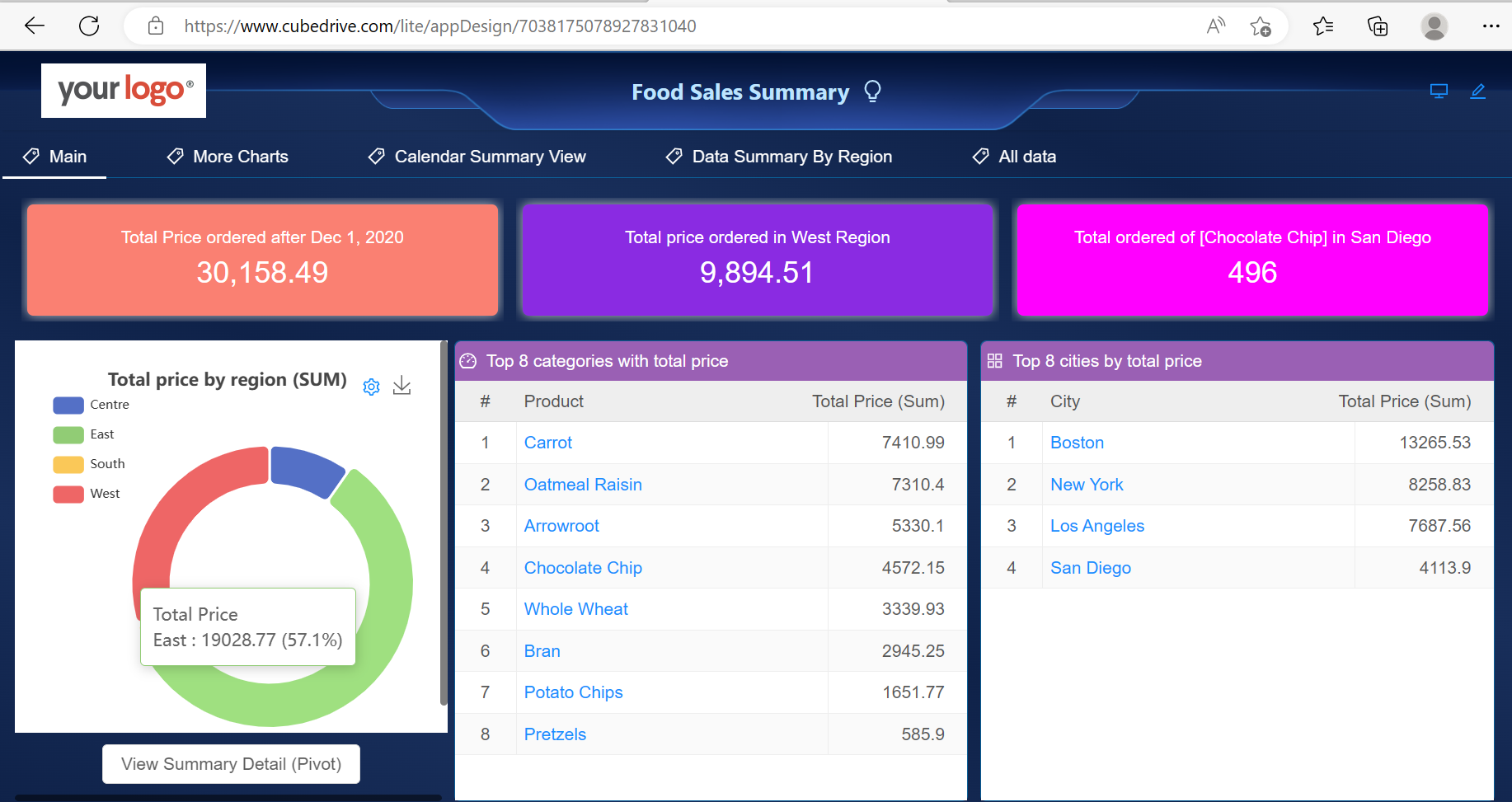Add page to favorites star icon
The image size is (1512, 802).
pyautogui.click(x=1261, y=26)
